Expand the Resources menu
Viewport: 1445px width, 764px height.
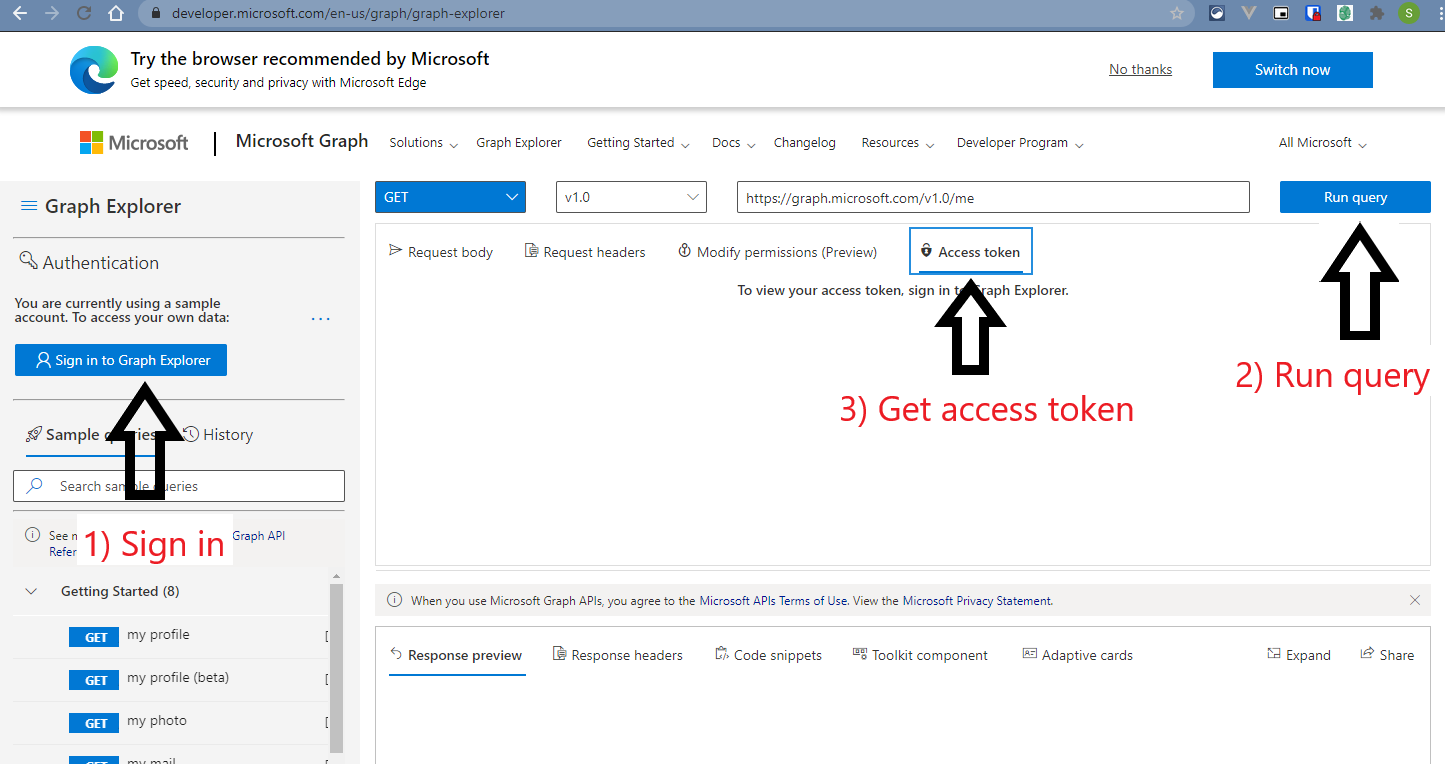tap(898, 143)
